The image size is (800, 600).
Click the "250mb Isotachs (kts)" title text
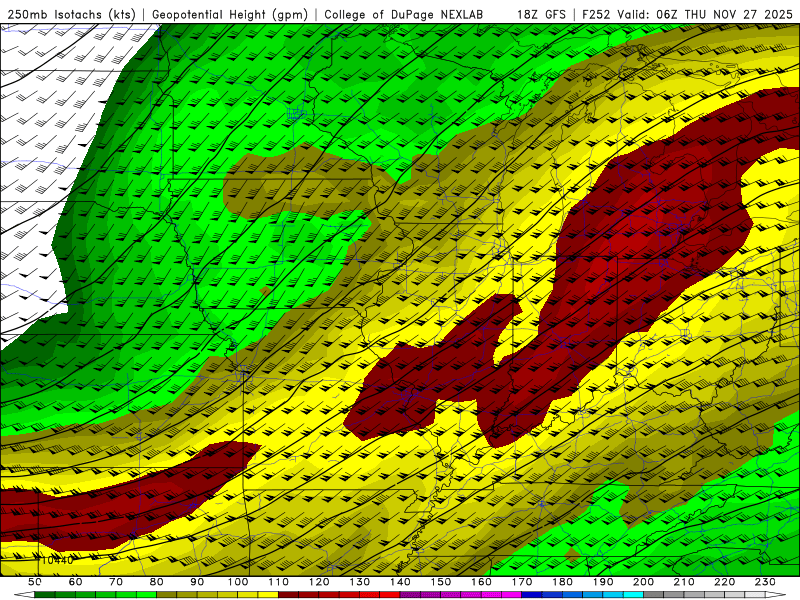tap(72, 14)
